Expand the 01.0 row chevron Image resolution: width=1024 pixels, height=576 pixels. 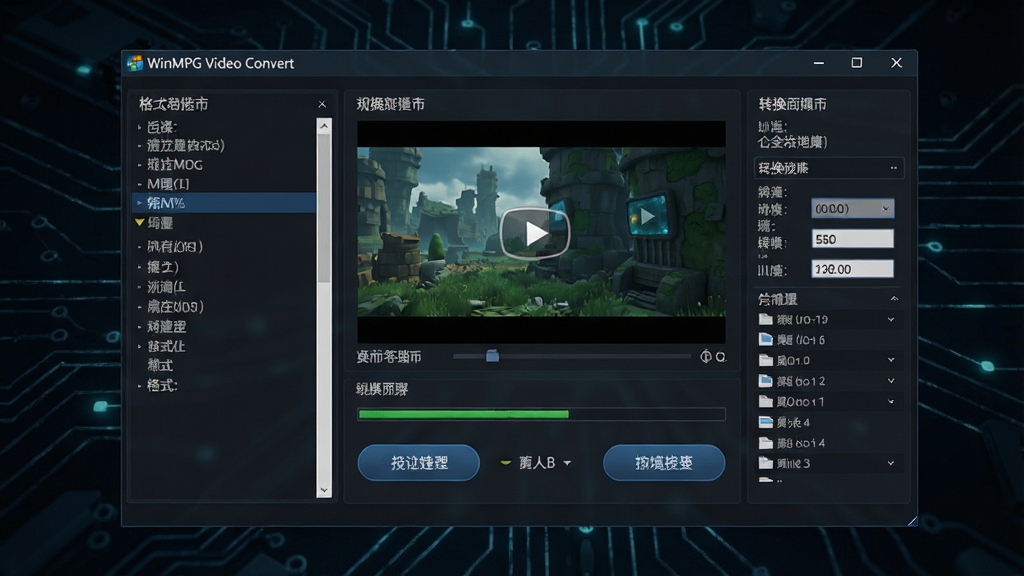pos(891,360)
